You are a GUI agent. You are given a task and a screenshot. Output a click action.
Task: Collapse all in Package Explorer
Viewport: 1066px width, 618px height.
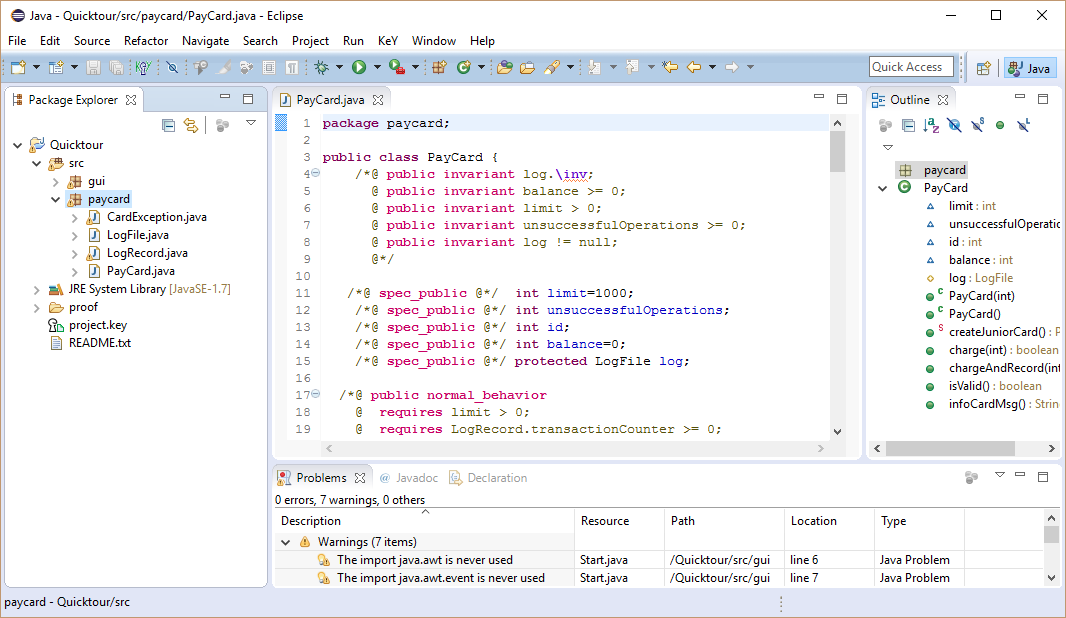169,125
